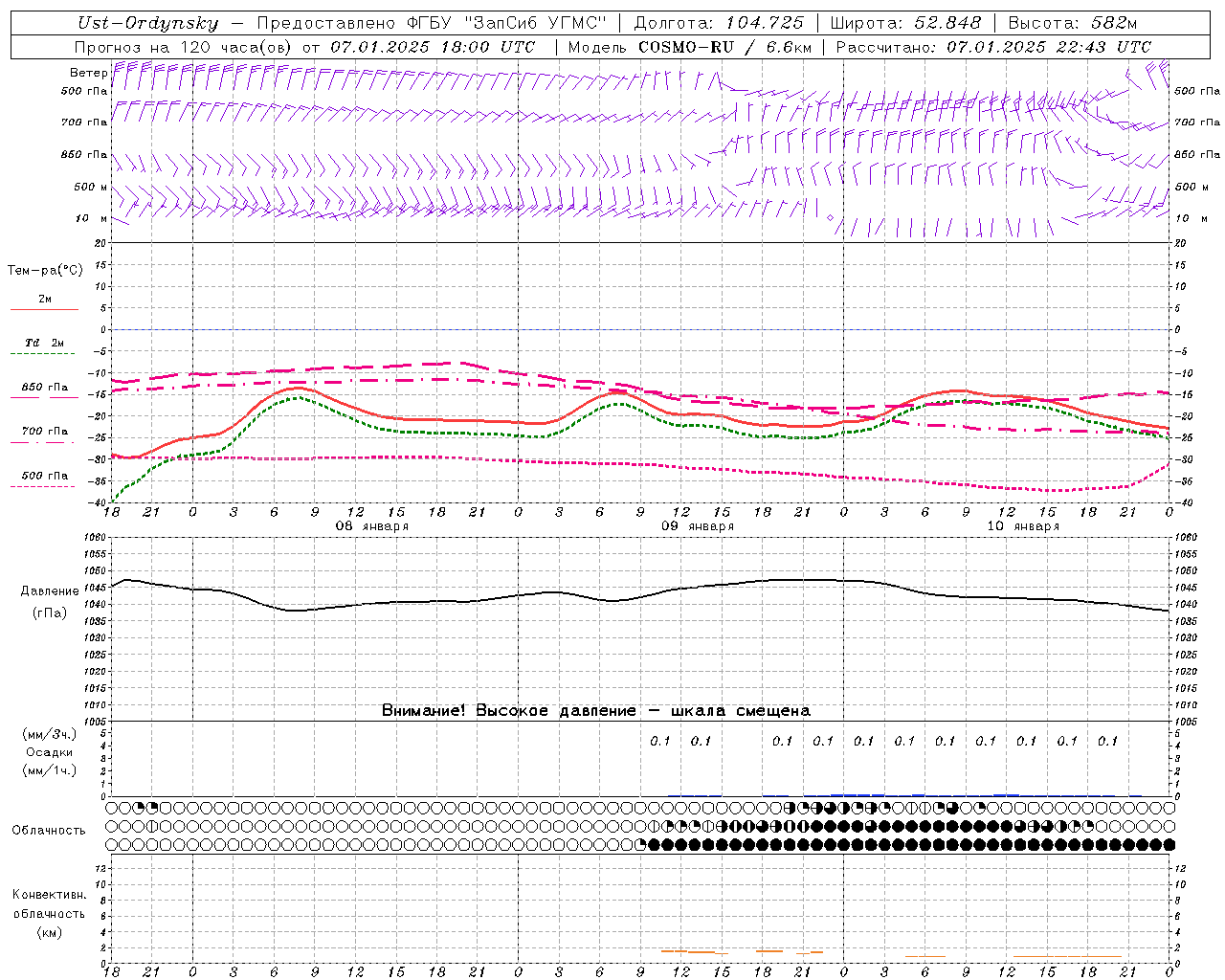Select the '700 гПа' temperature legend entry
Screen dimensions: 1225x980
pos(45,432)
